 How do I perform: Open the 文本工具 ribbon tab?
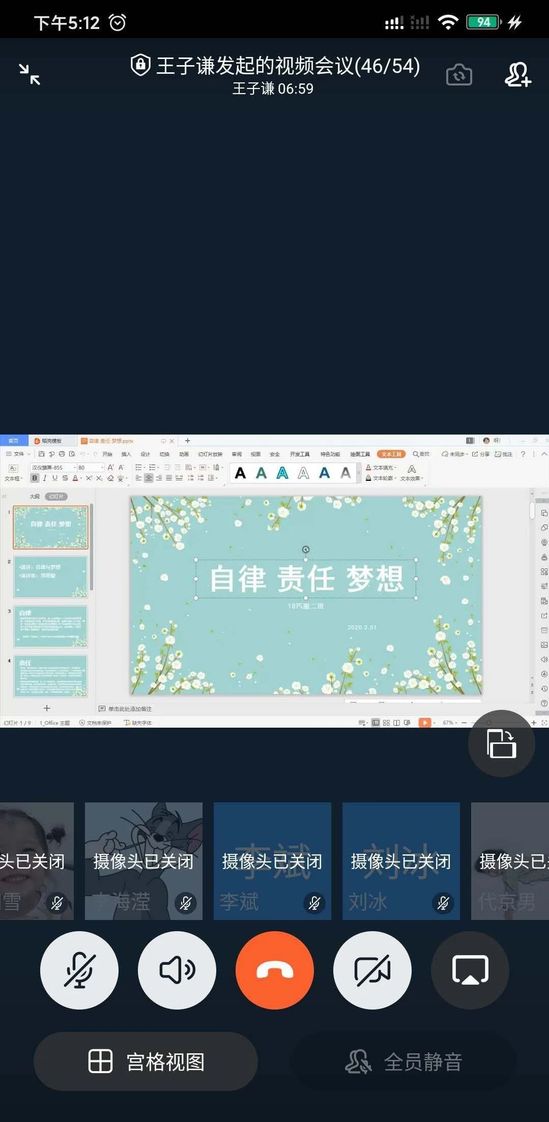click(392, 454)
